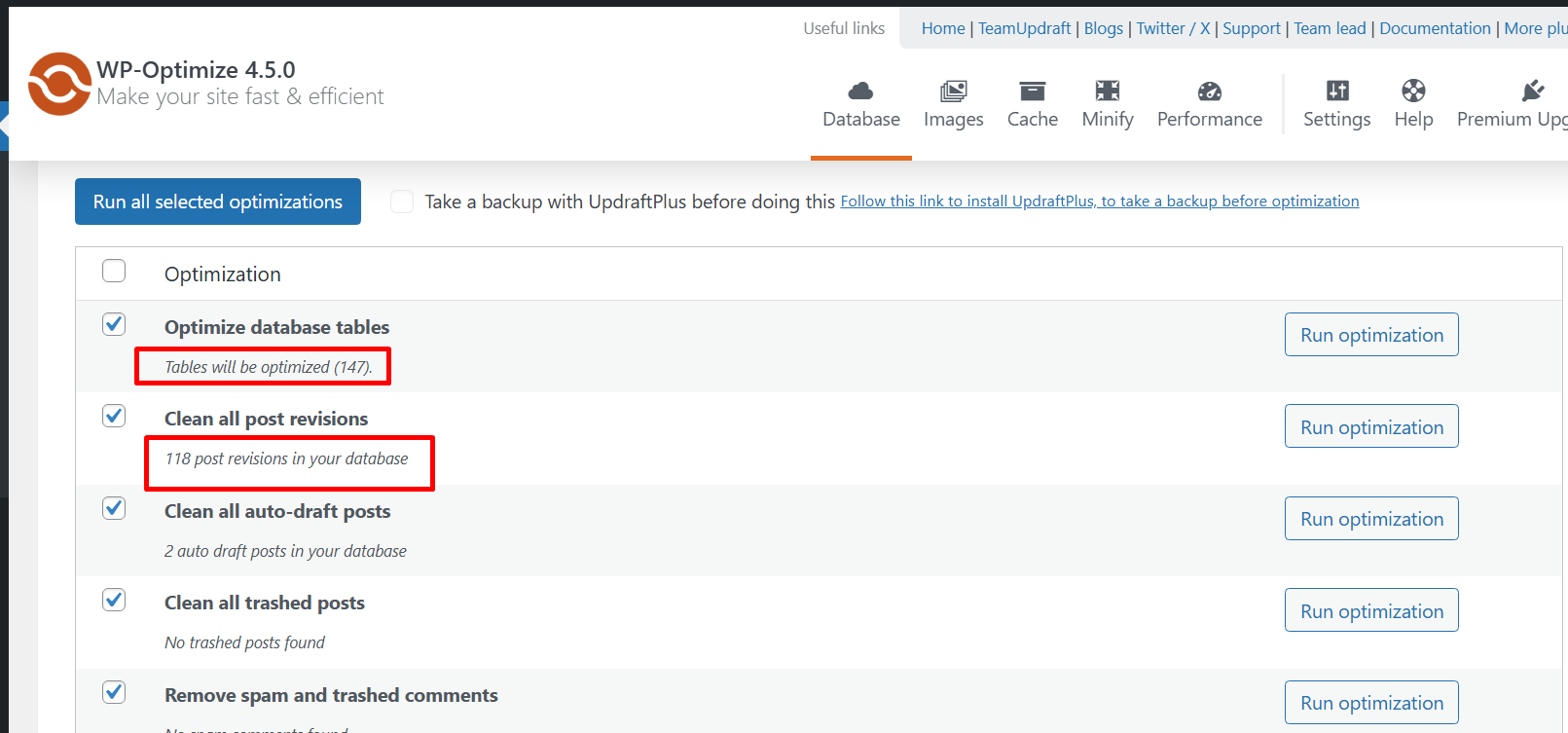Click 'No trashed posts found' text
This screenshot has height=733, width=1568.
[x=244, y=642]
